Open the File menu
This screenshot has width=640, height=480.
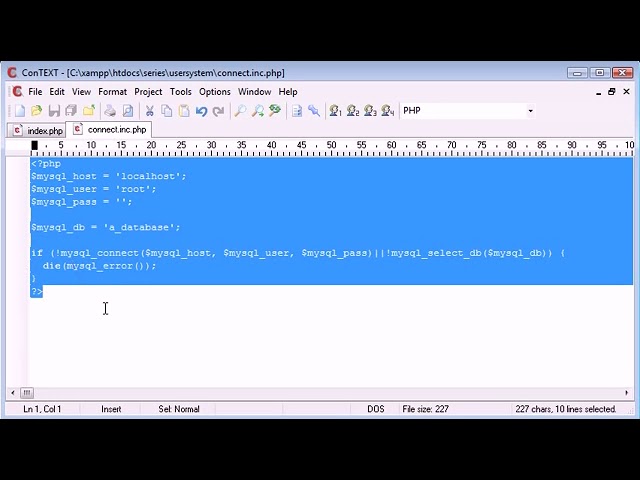pyautogui.click(x=35, y=91)
